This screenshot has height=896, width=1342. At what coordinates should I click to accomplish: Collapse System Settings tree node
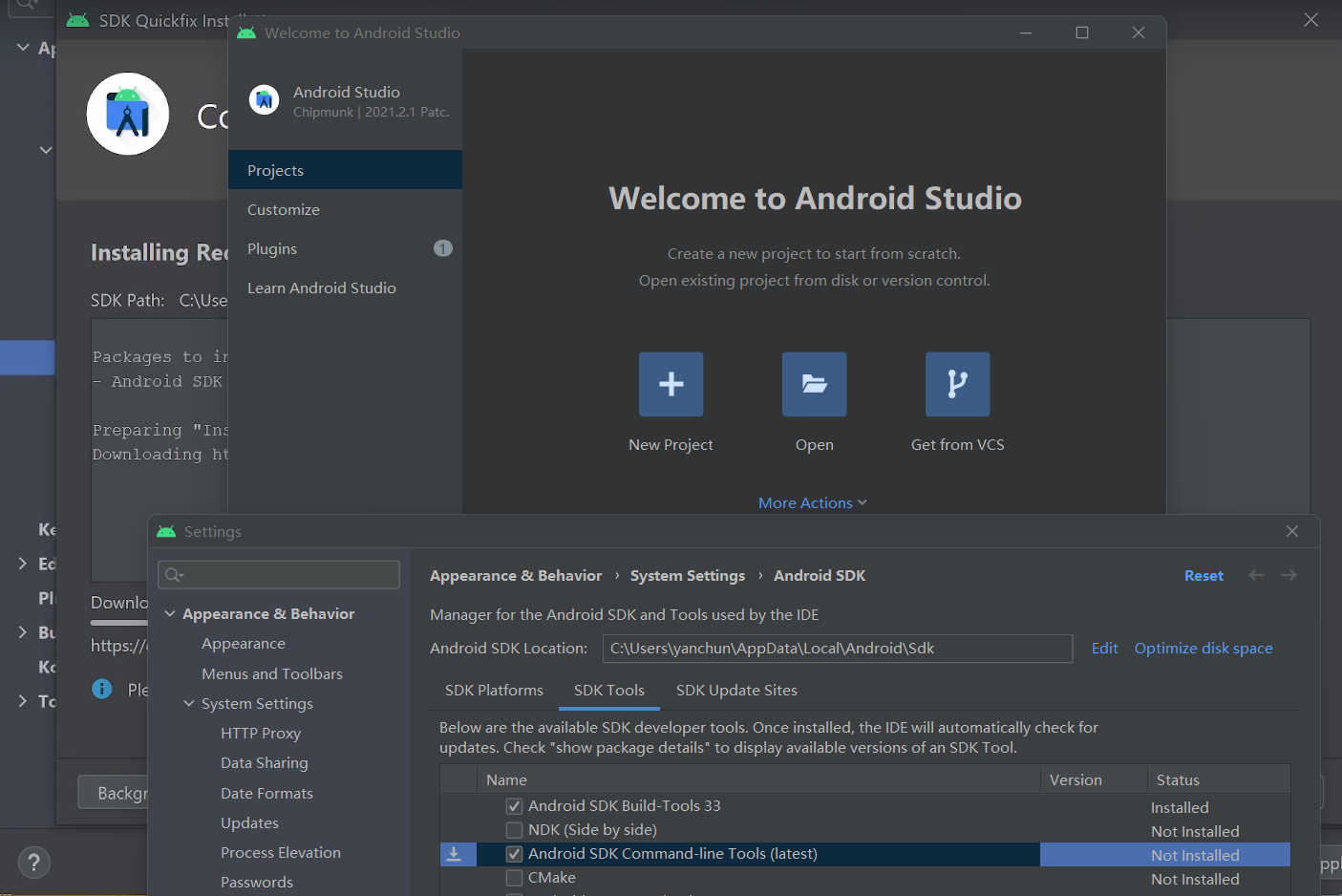pos(189,703)
